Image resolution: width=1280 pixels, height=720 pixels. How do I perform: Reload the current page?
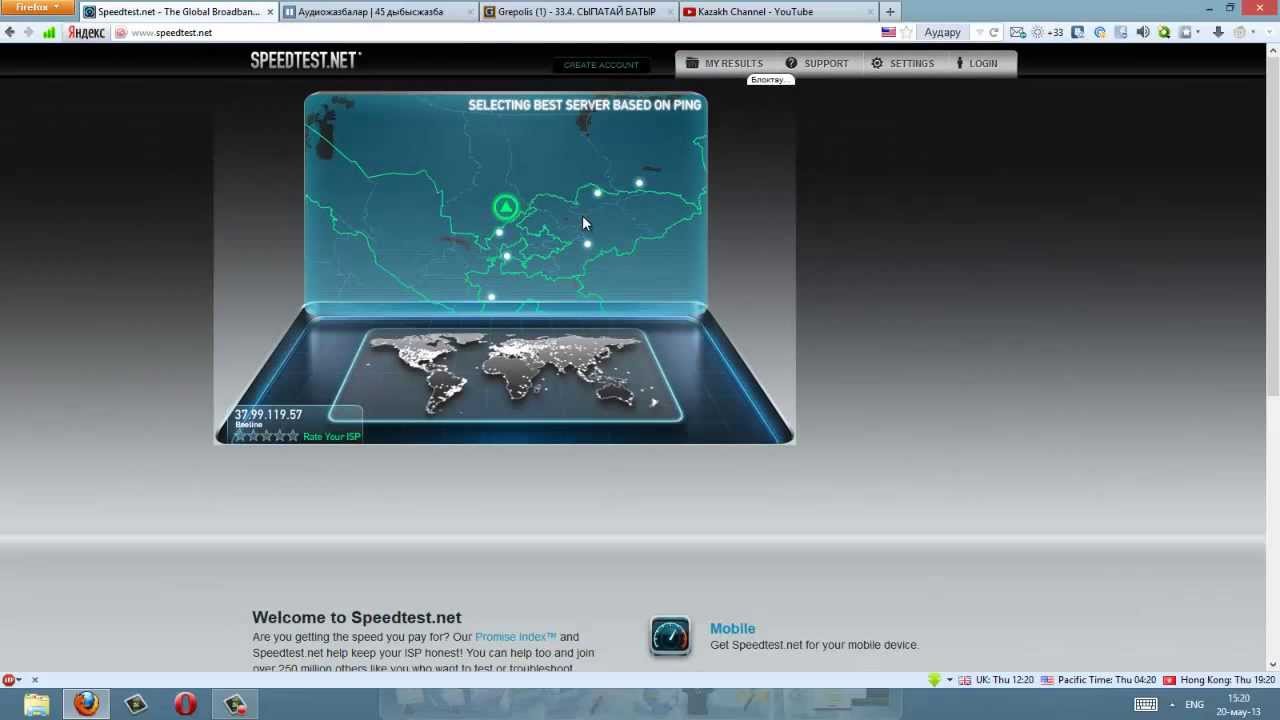pyautogui.click(x=994, y=33)
